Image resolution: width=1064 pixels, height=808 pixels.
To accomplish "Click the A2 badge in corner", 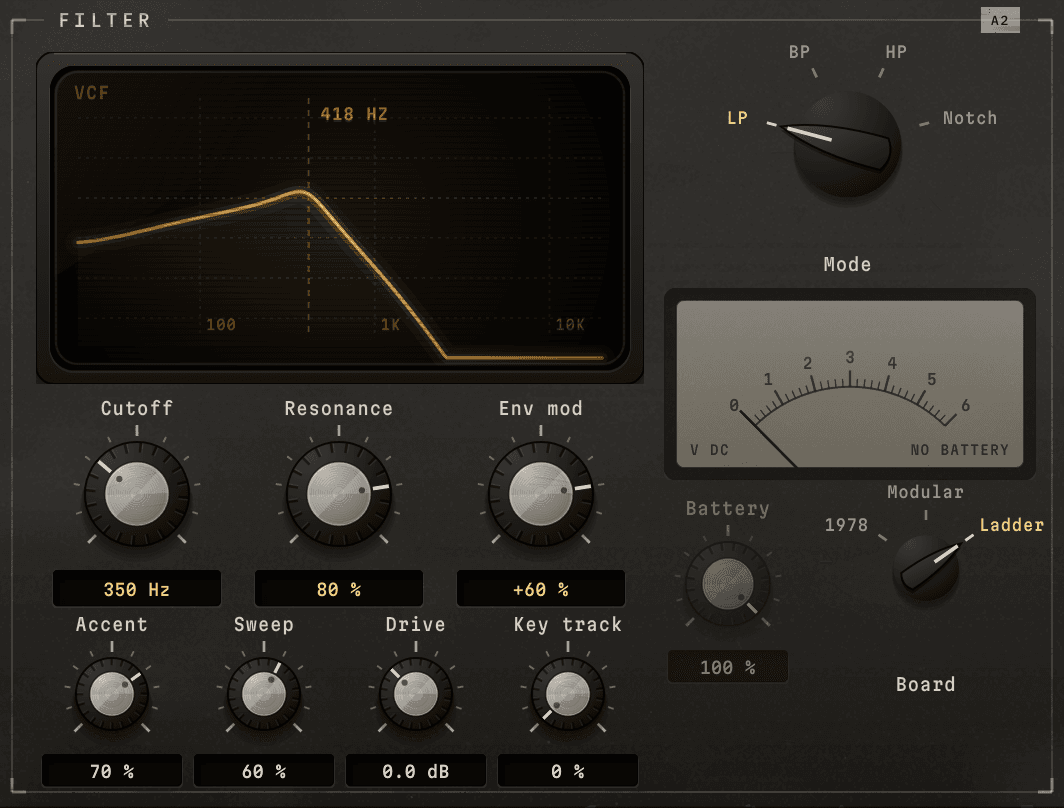I will click(x=1000, y=20).
